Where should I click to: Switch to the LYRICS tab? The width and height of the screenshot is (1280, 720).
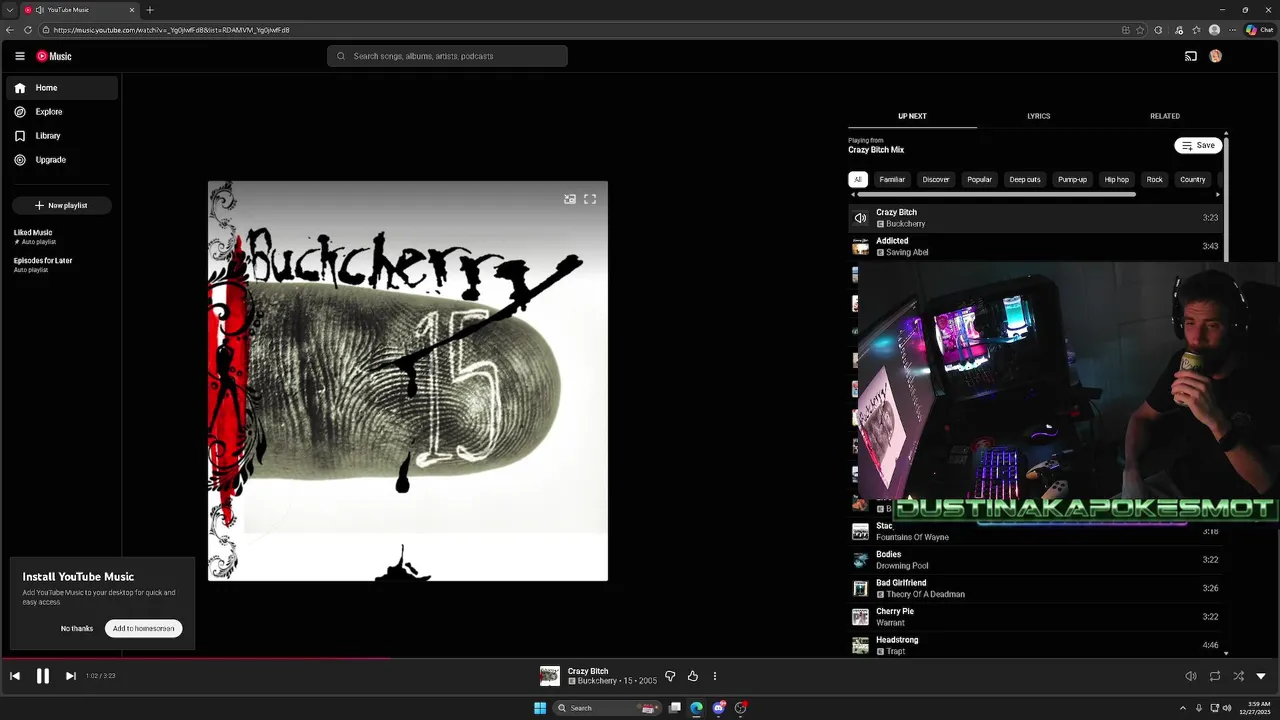click(x=1038, y=116)
